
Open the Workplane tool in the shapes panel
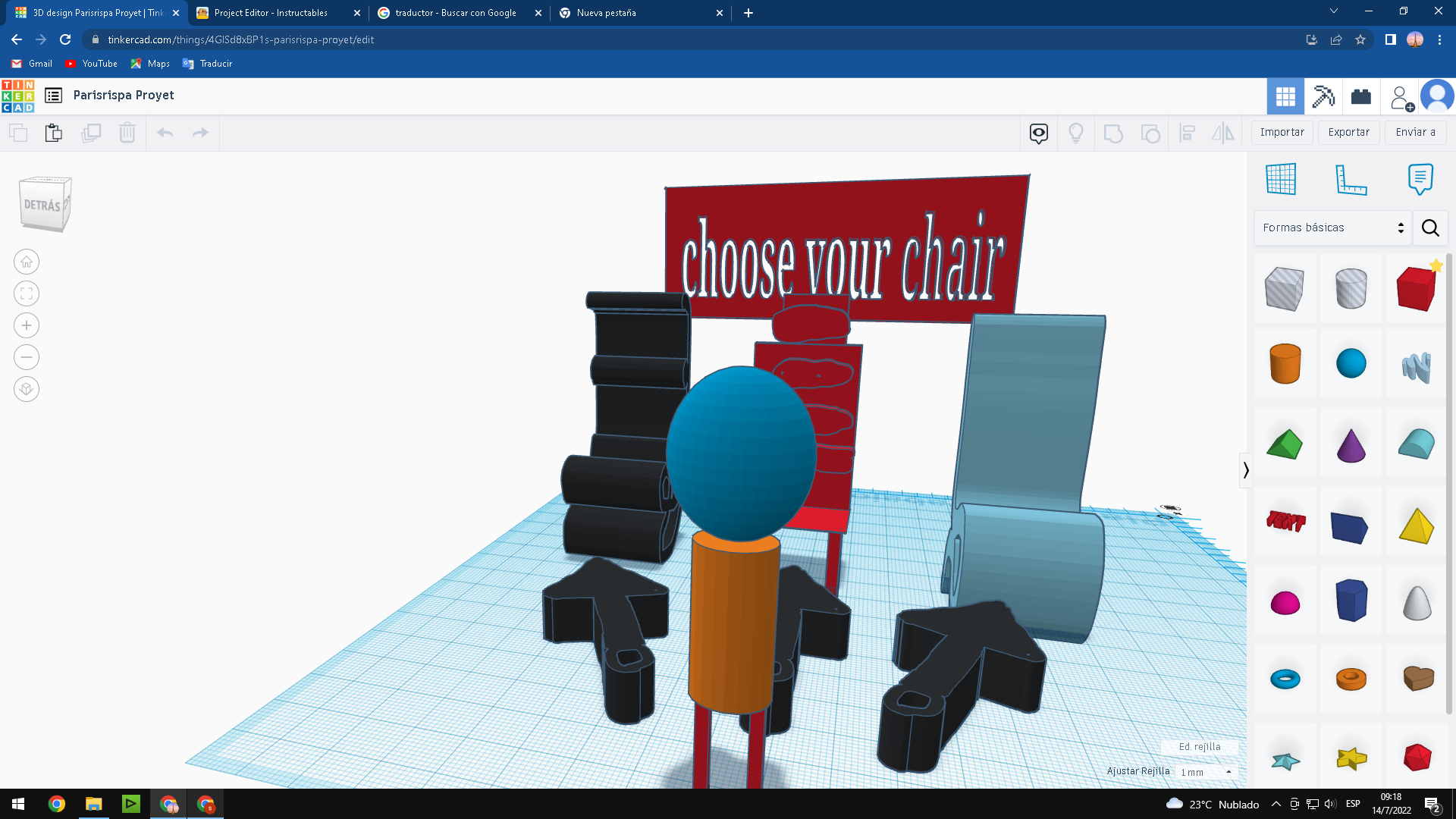pyautogui.click(x=1281, y=180)
